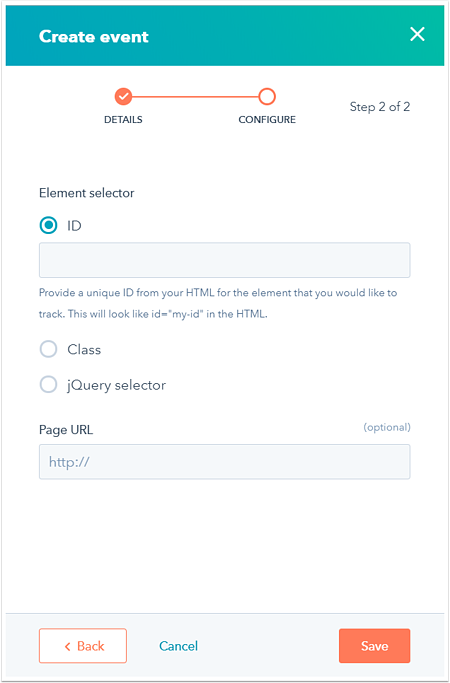Click the progress line between steps
The height and width of the screenshot is (683, 450).
pyautogui.click(x=195, y=97)
